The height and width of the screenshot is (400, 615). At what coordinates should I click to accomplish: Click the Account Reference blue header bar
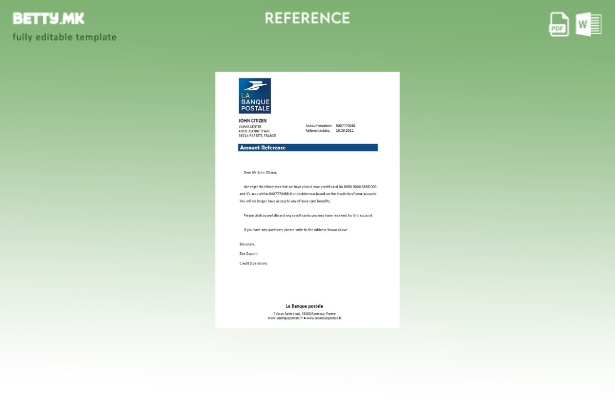pyautogui.click(x=308, y=147)
